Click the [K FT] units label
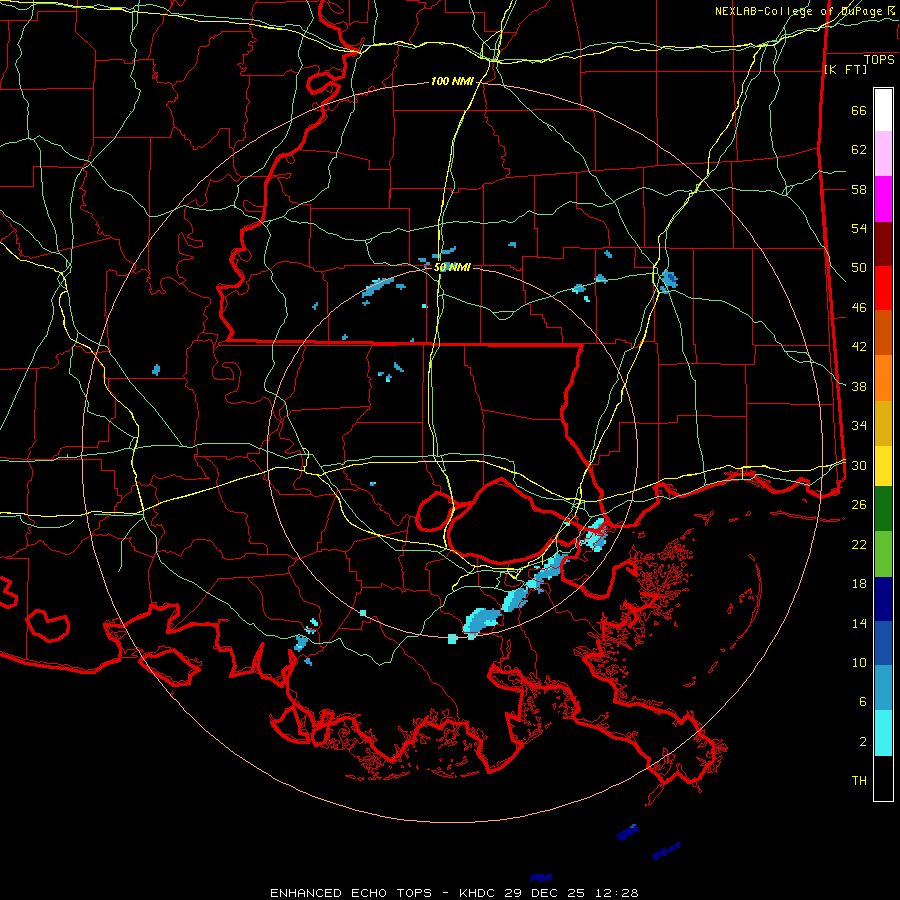 pyautogui.click(x=845, y=70)
